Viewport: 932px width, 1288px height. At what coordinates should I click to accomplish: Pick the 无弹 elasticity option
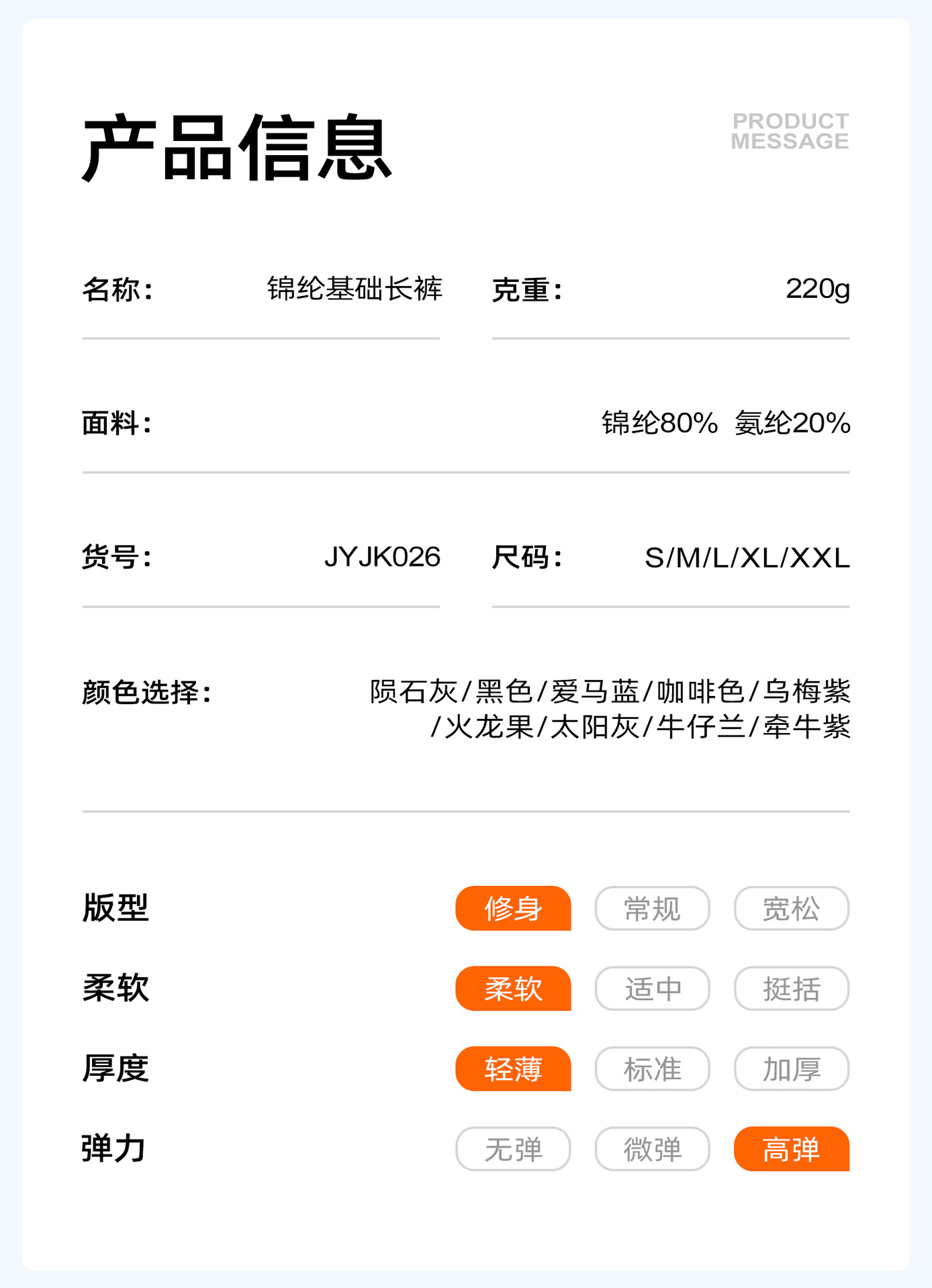513,1148
